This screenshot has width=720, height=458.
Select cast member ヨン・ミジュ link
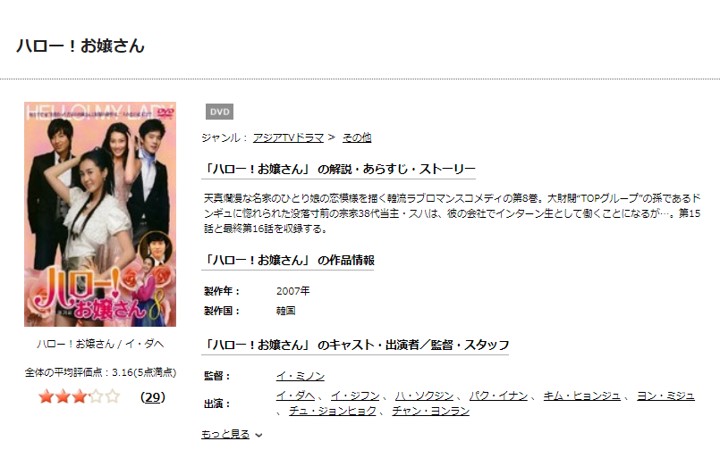665,396
